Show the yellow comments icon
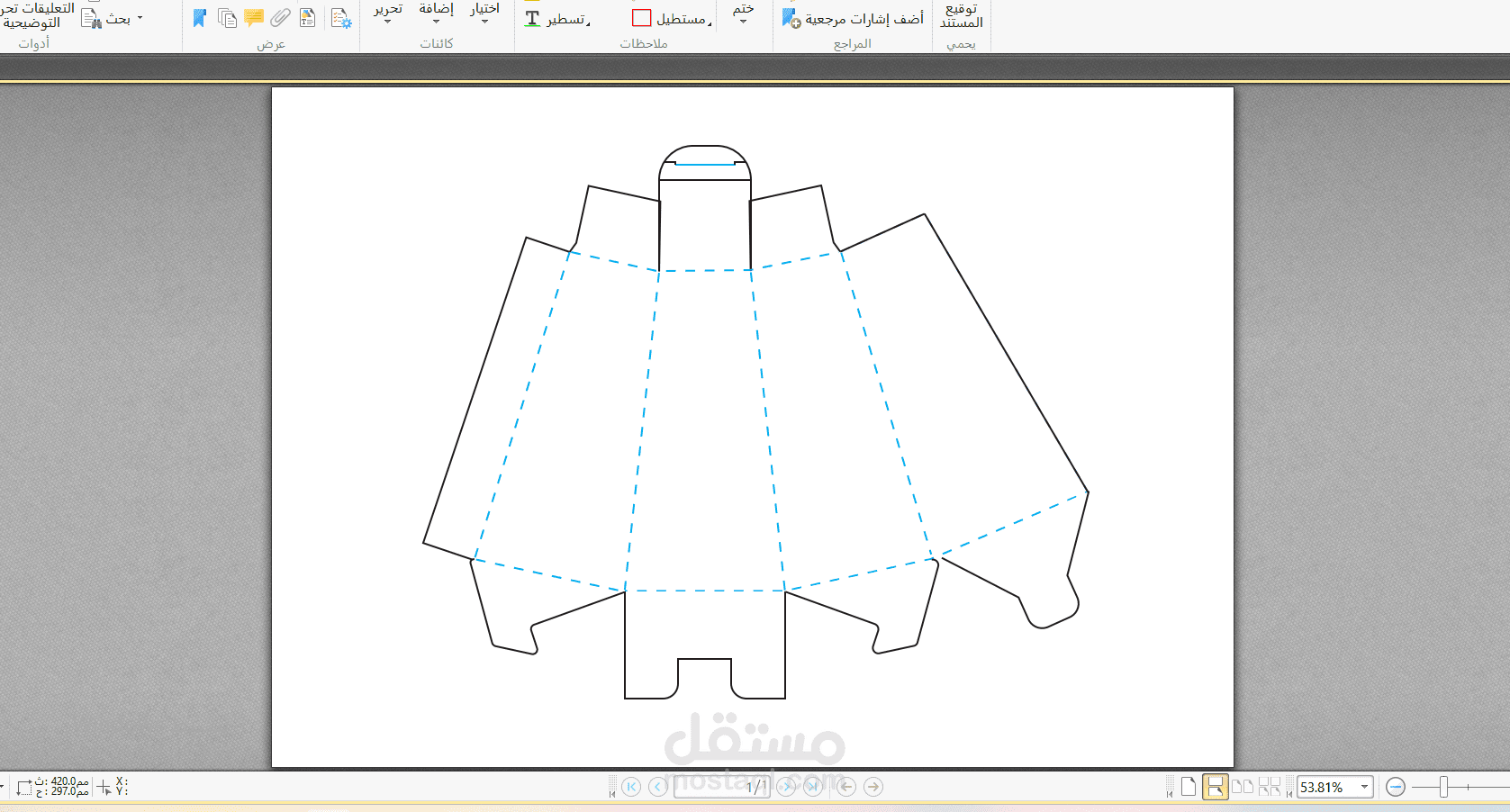Image resolution: width=1510 pixels, height=812 pixels. [x=254, y=18]
